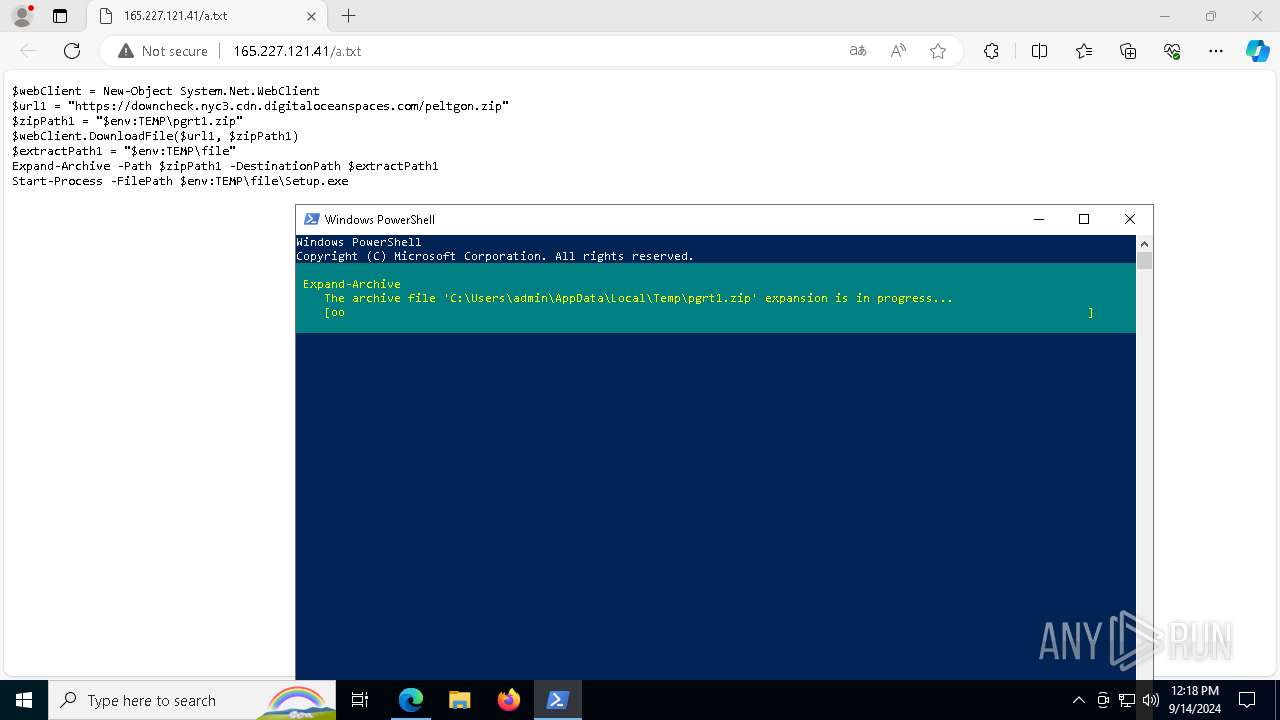1280x720 pixels.
Task: Show hidden system tray icons
Action: [1078, 700]
